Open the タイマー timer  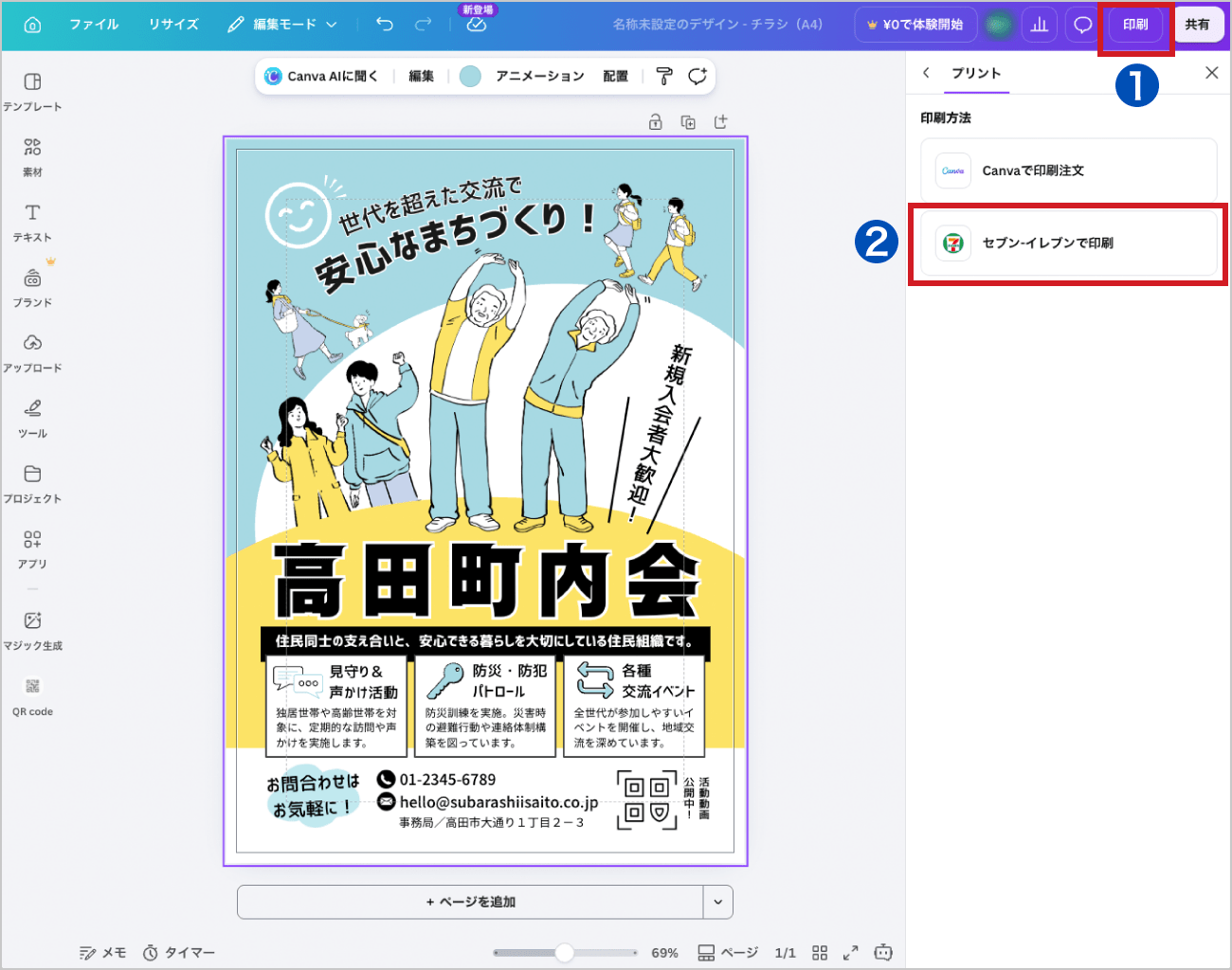(179, 953)
